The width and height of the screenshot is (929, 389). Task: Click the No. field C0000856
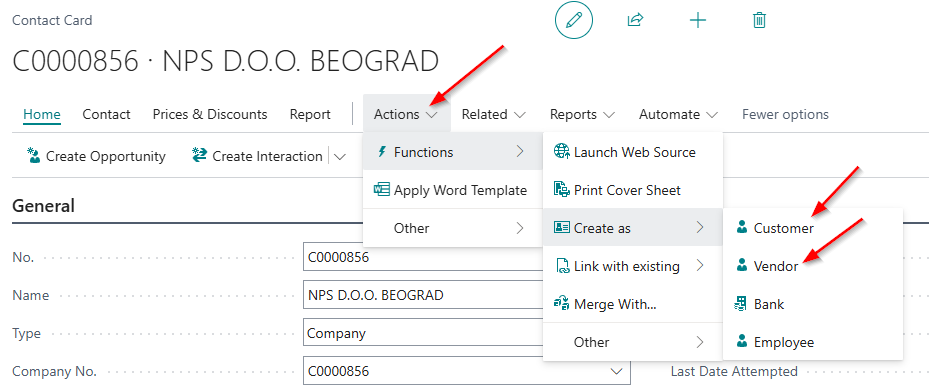click(423, 257)
